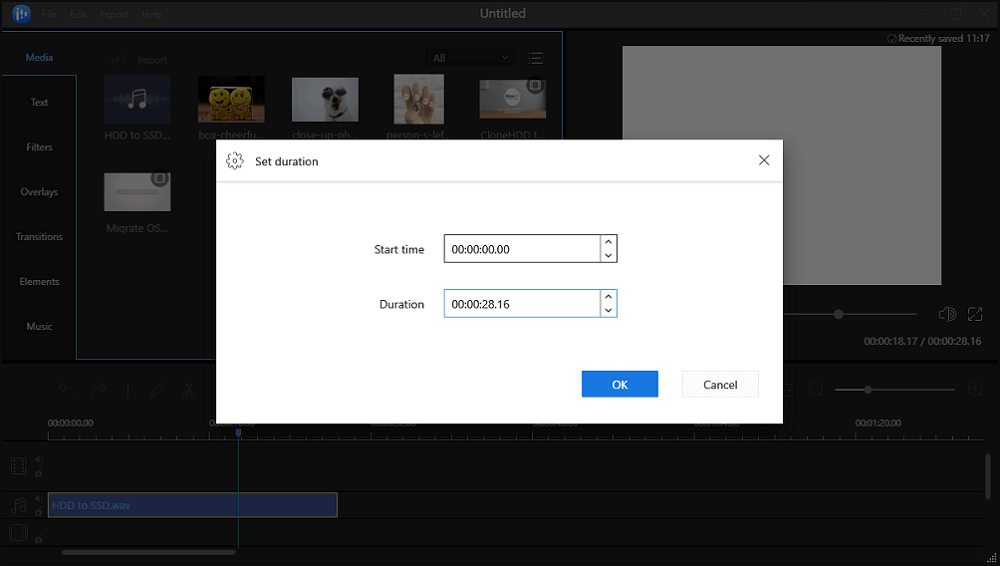Screen dimensions: 1000x566
Task: Open the Text tab in sidebar
Action: tap(39, 102)
